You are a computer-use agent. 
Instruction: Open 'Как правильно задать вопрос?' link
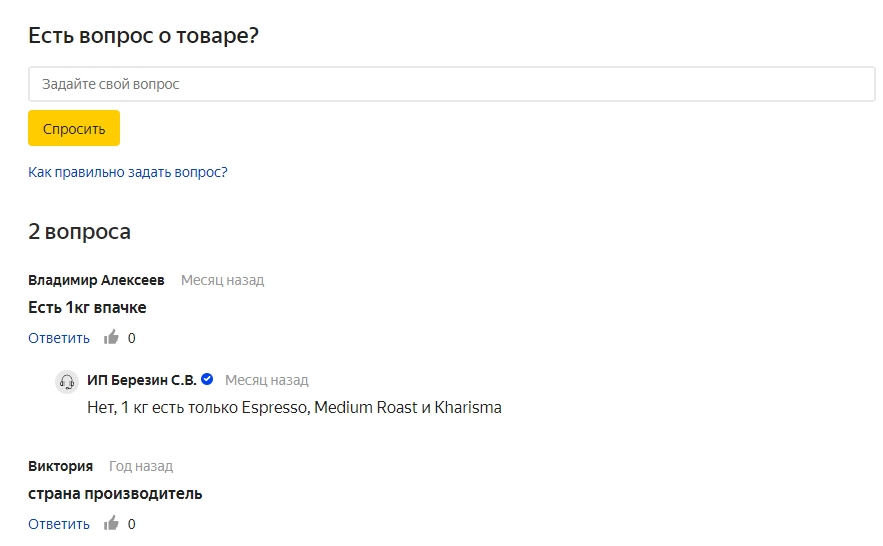click(x=128, y=172)
